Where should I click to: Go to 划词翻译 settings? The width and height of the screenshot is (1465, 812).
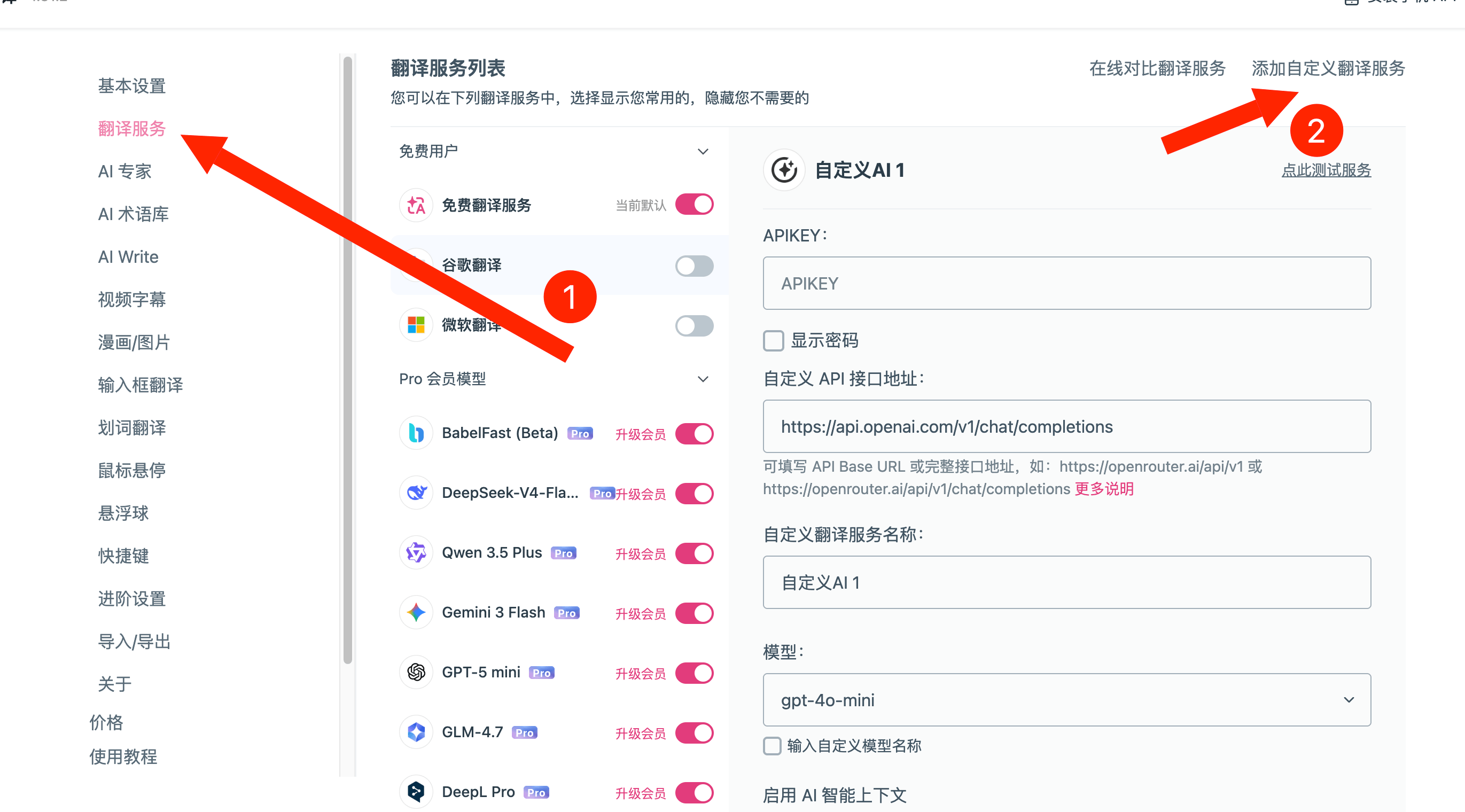pyautogui.click(x=131, y=427)
